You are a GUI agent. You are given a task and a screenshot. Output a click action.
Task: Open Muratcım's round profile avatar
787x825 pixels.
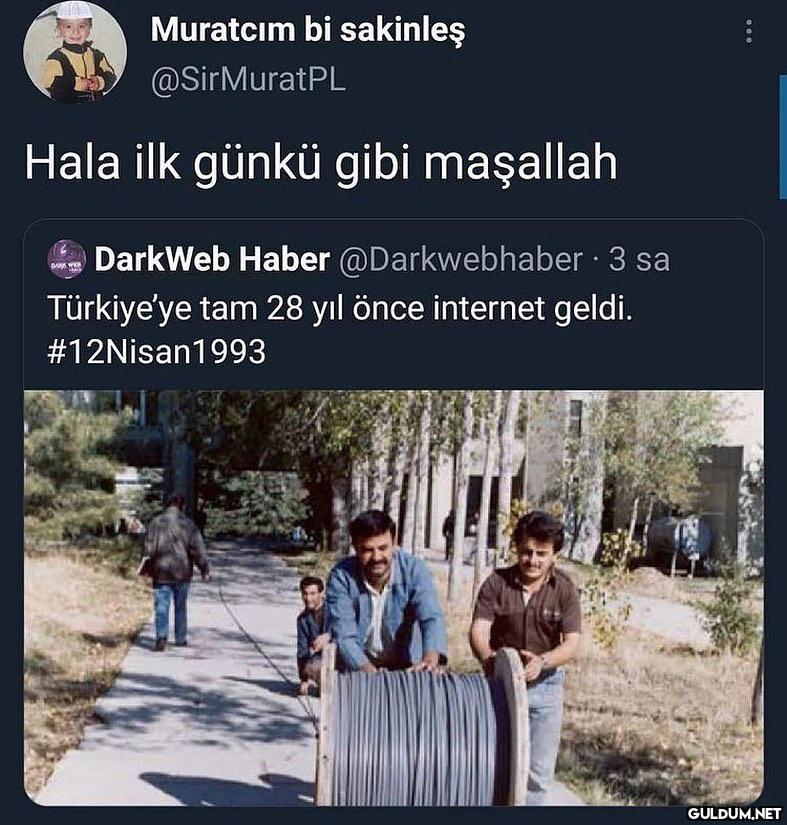[75, 51]
